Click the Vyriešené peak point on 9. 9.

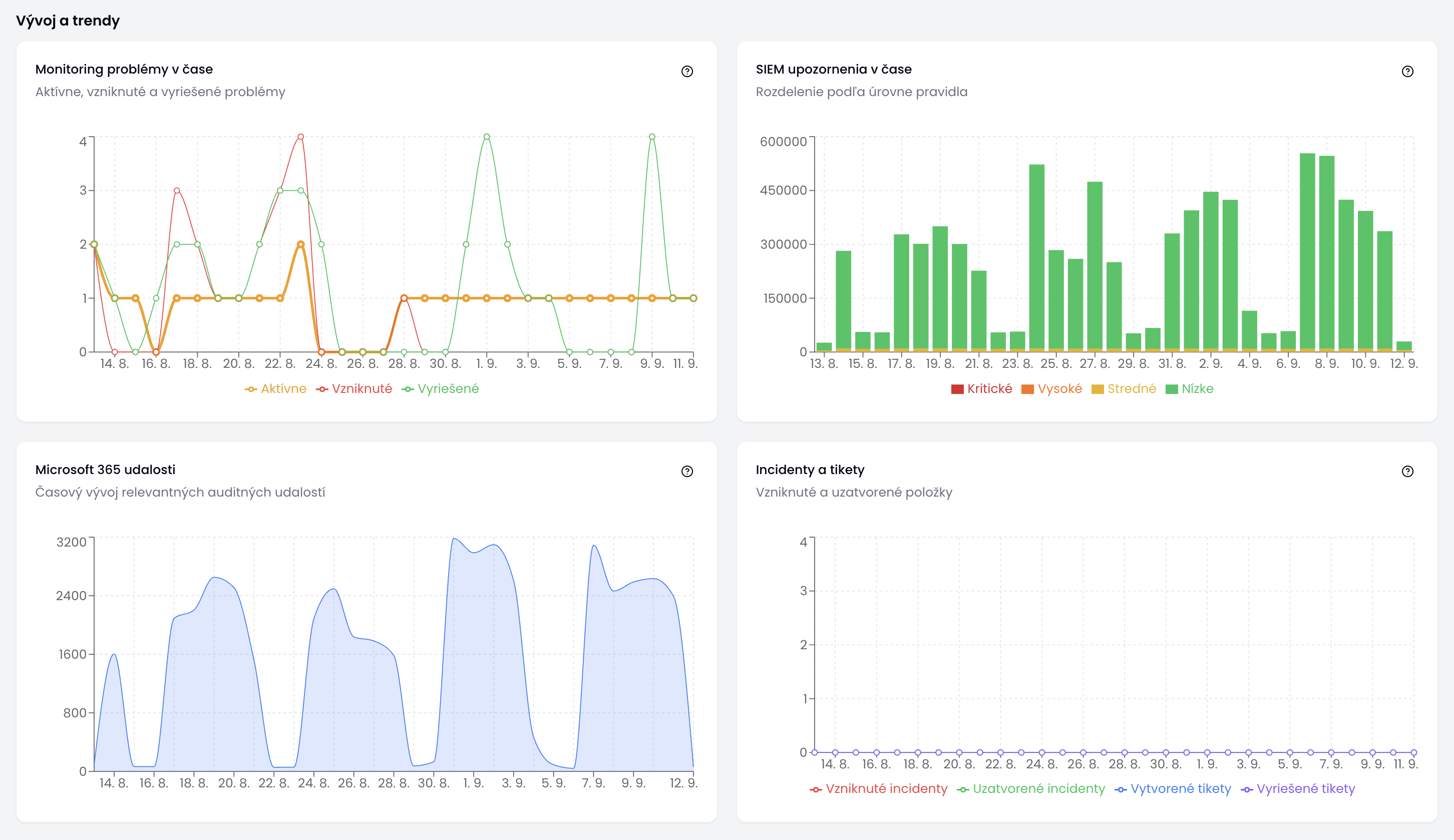[x=652, y=137]
